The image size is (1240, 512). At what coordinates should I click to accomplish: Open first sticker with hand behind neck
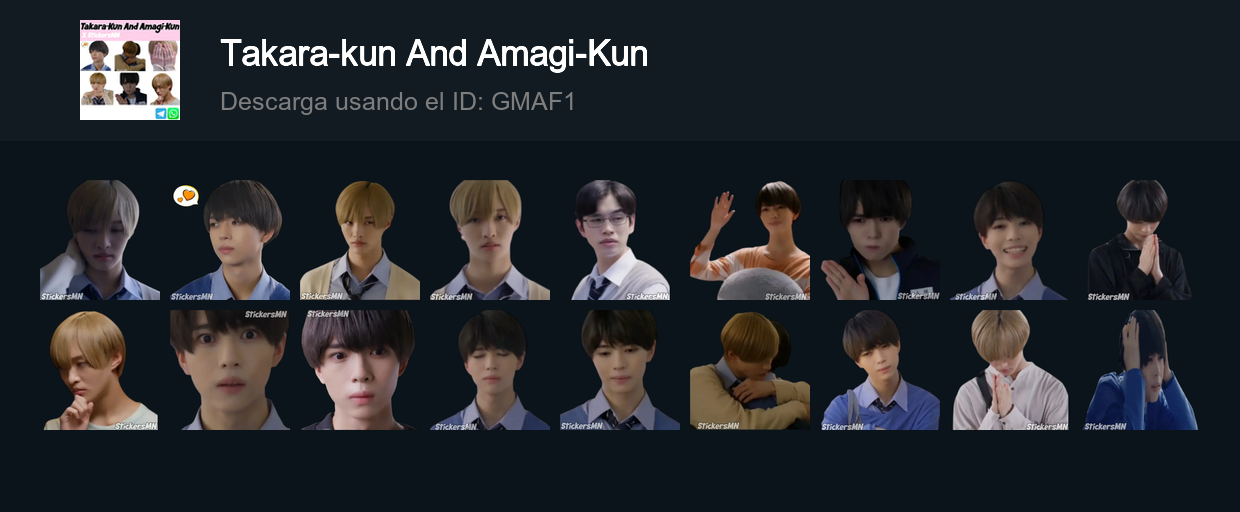pos(100,240)
